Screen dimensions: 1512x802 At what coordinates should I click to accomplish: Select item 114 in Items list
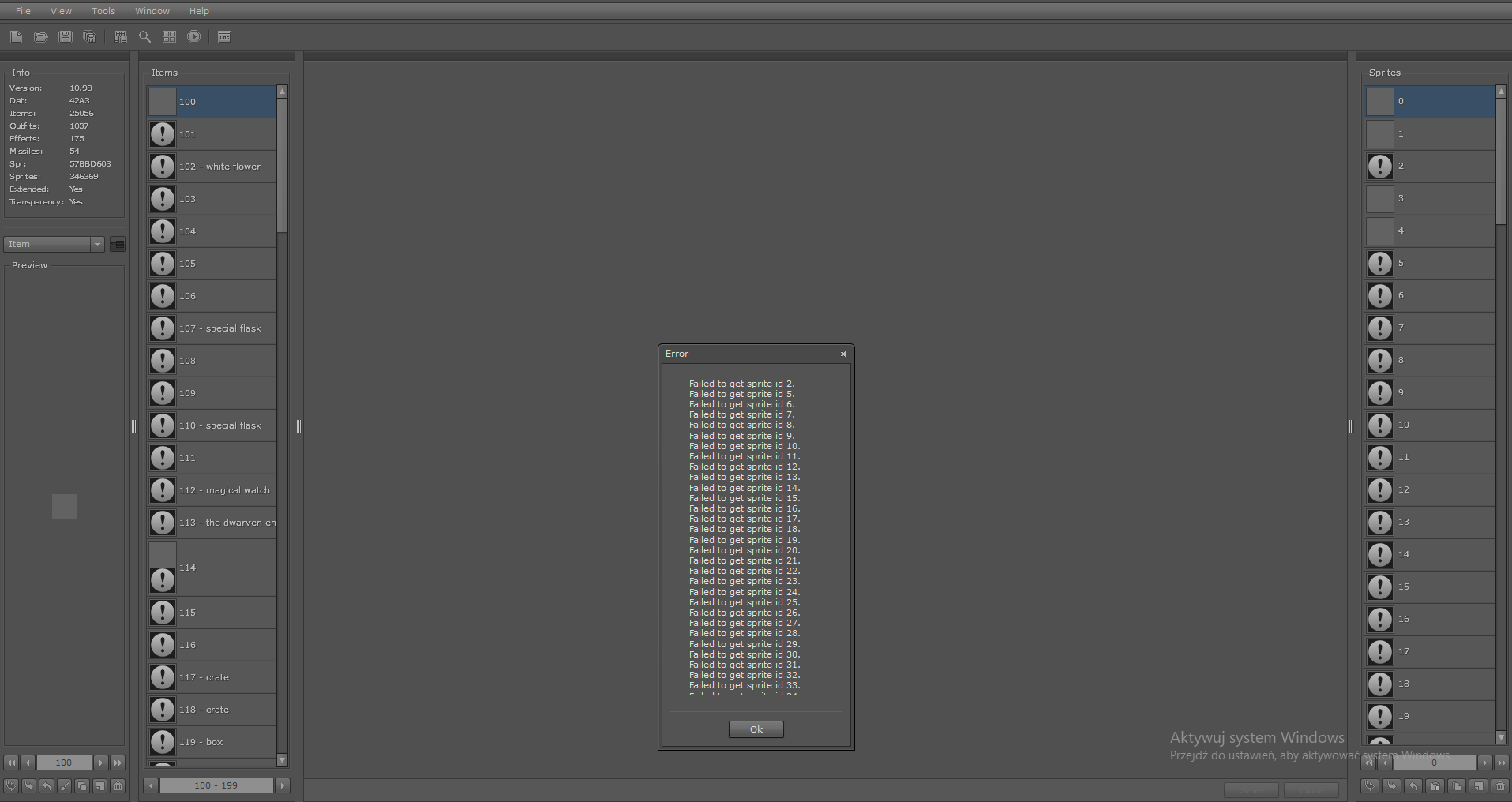(x=212, y=568)
